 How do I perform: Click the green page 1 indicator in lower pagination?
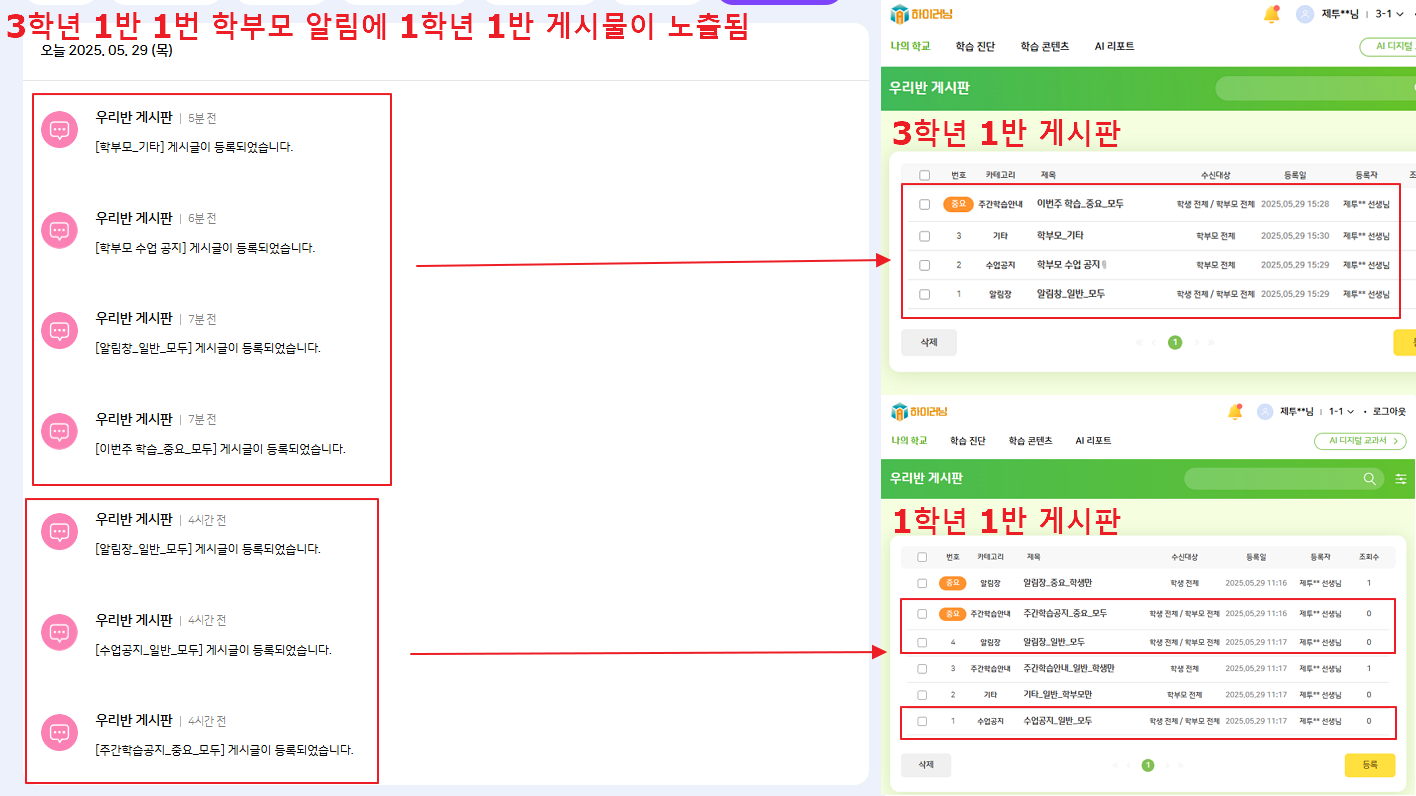[x=1148, y=765]
